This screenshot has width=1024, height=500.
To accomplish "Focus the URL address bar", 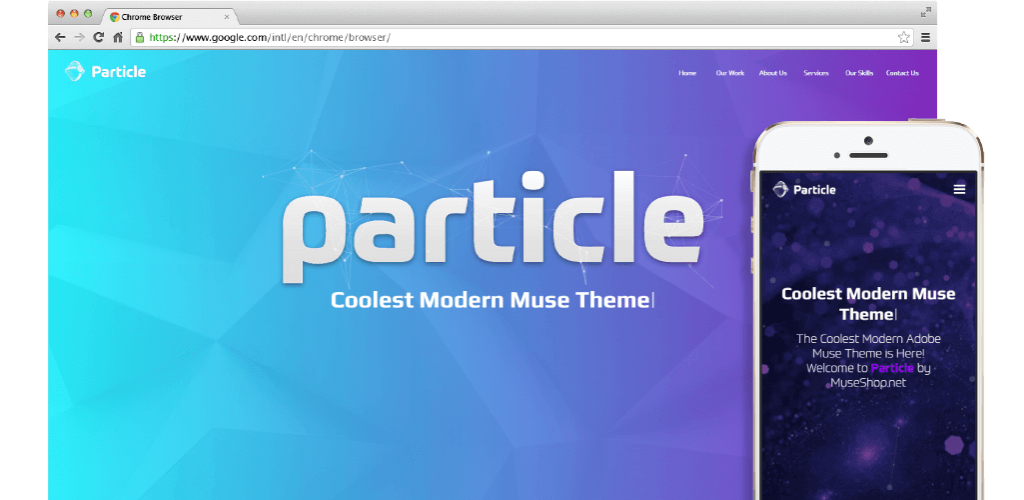I will [x=500, y=37].
